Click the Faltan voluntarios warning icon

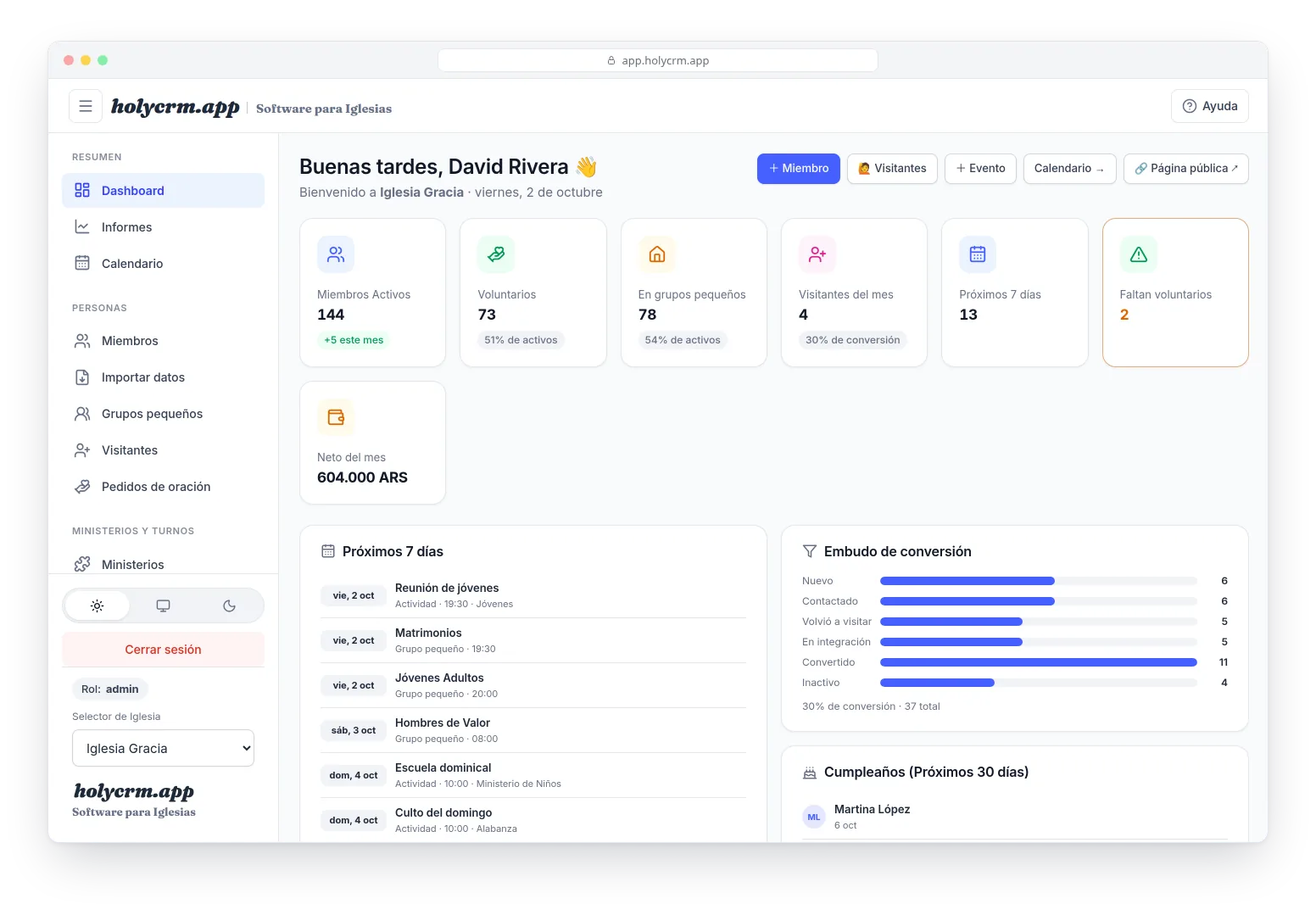(1139, 254)
